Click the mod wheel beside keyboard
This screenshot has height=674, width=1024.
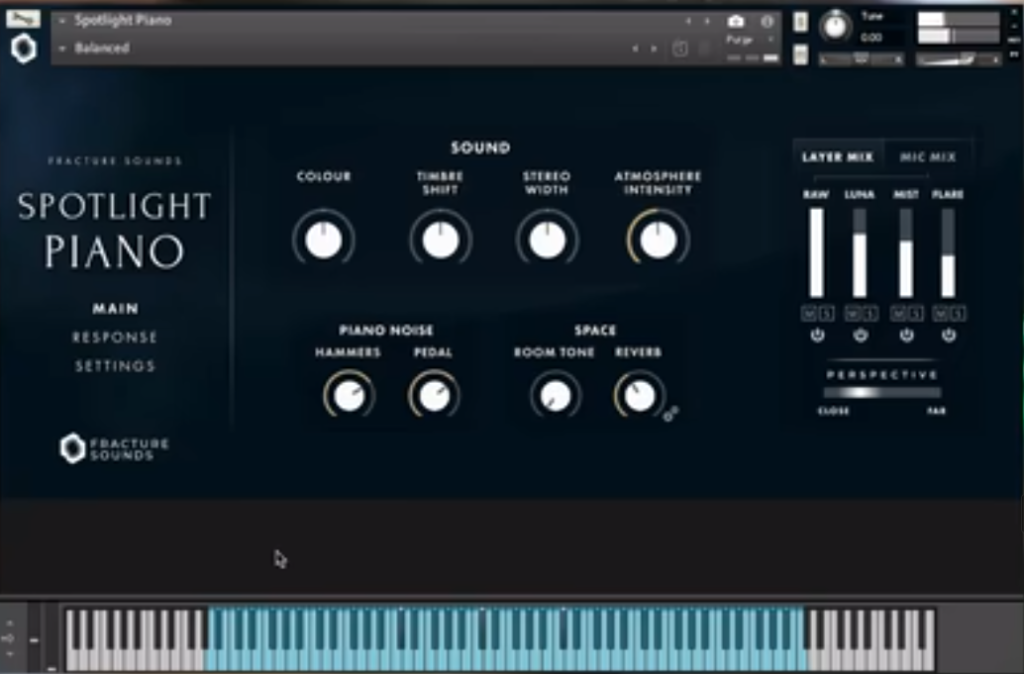(x=51, y=639)
